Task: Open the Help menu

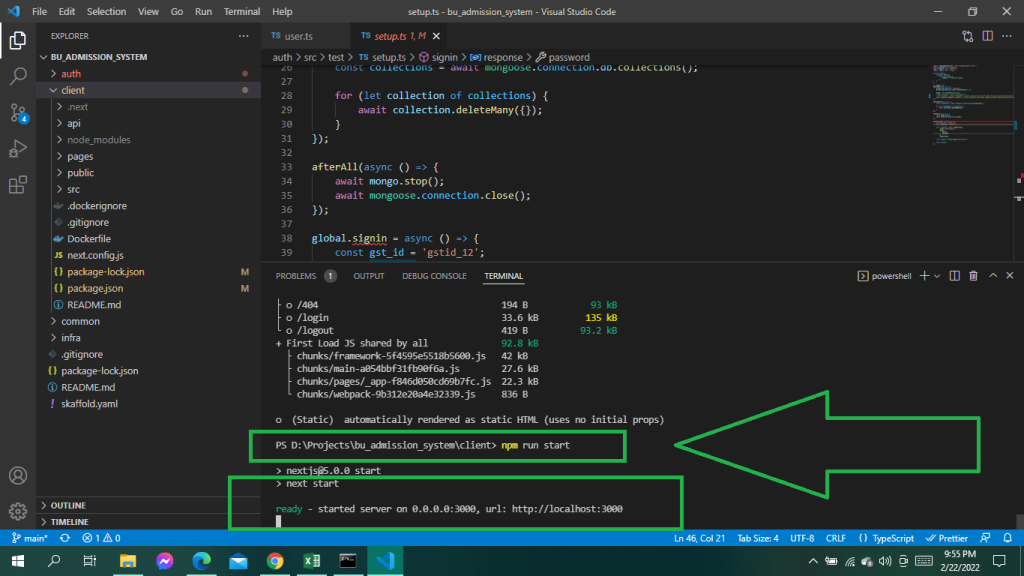Action: [282, 12]
